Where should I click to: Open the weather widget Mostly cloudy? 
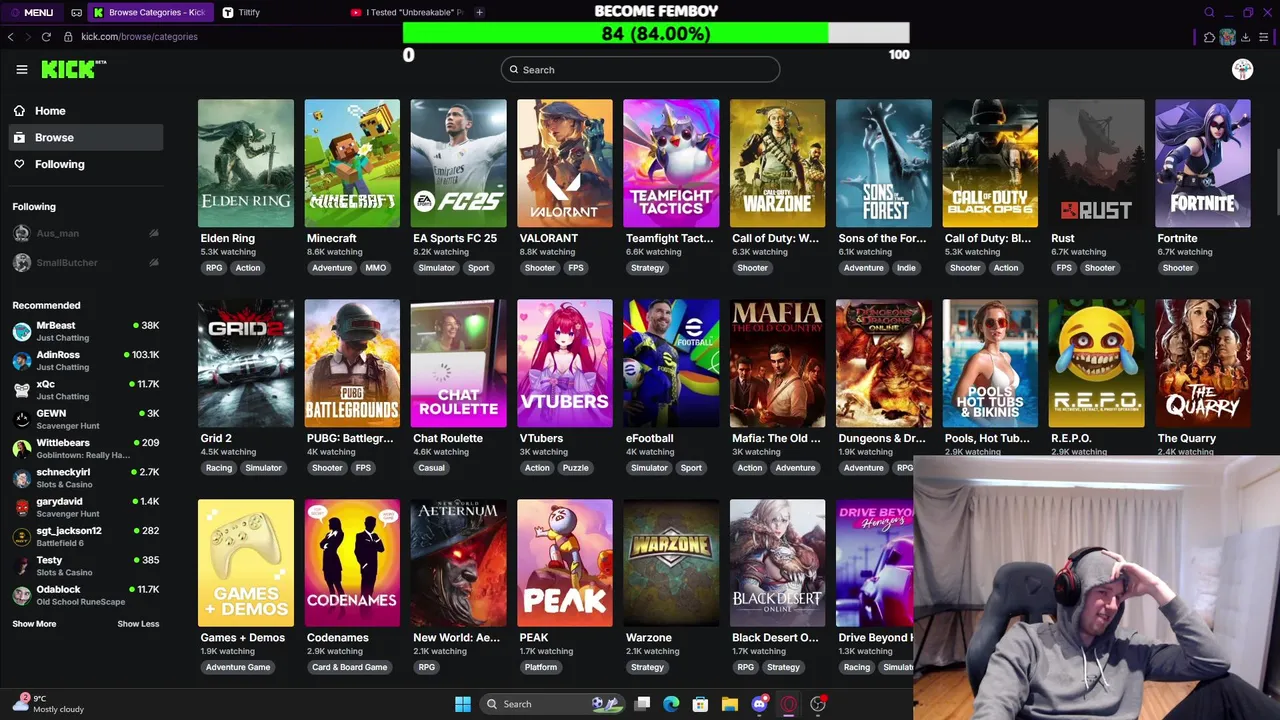point(50,704)
